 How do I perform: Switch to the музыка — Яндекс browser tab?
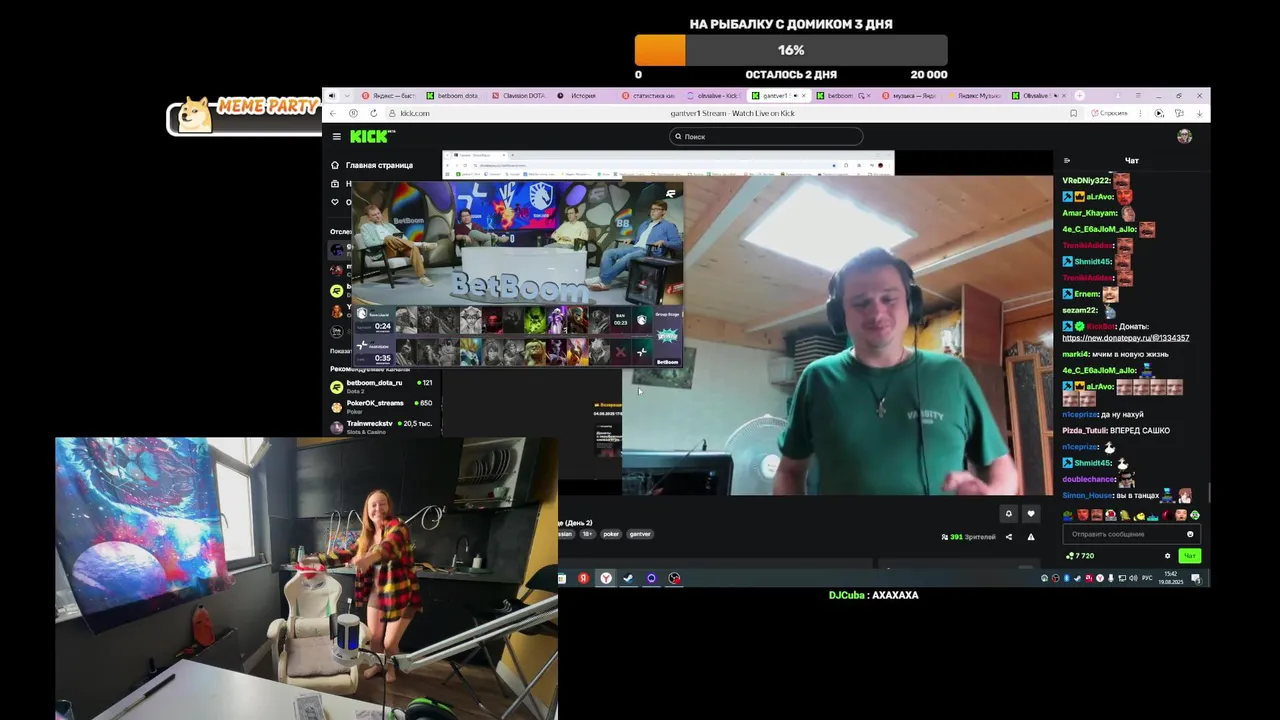tap(909, 96)
